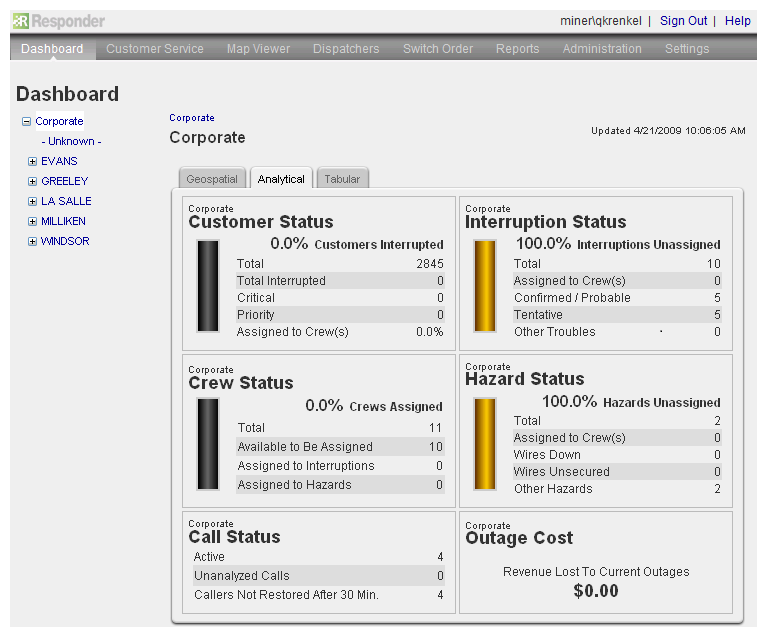This screenshot has width=767, height=637.
Task: Click the Crew Status heading
Action: tap(241, 383)
